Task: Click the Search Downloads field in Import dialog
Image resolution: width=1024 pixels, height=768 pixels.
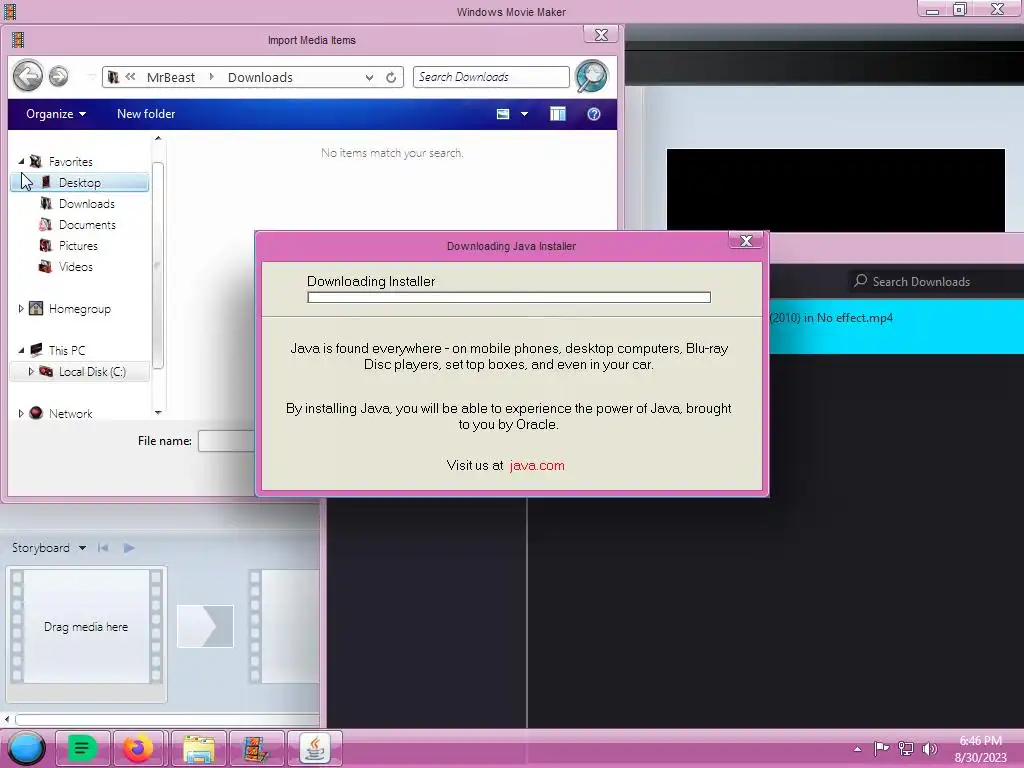Action: [491, 77]
